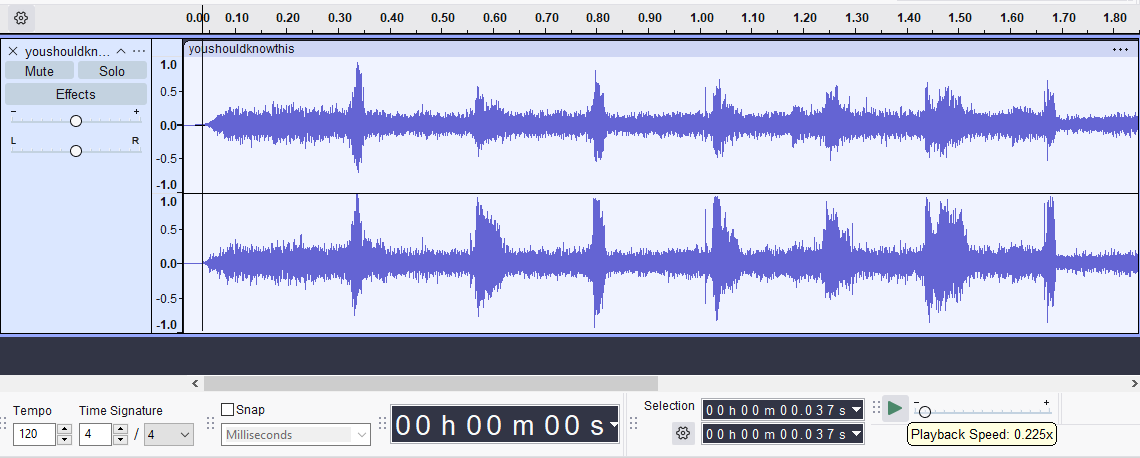This screenshot has width=1140, height=458.
Task: Click the track gain slider knob
Action: click(x=76, y=121)
